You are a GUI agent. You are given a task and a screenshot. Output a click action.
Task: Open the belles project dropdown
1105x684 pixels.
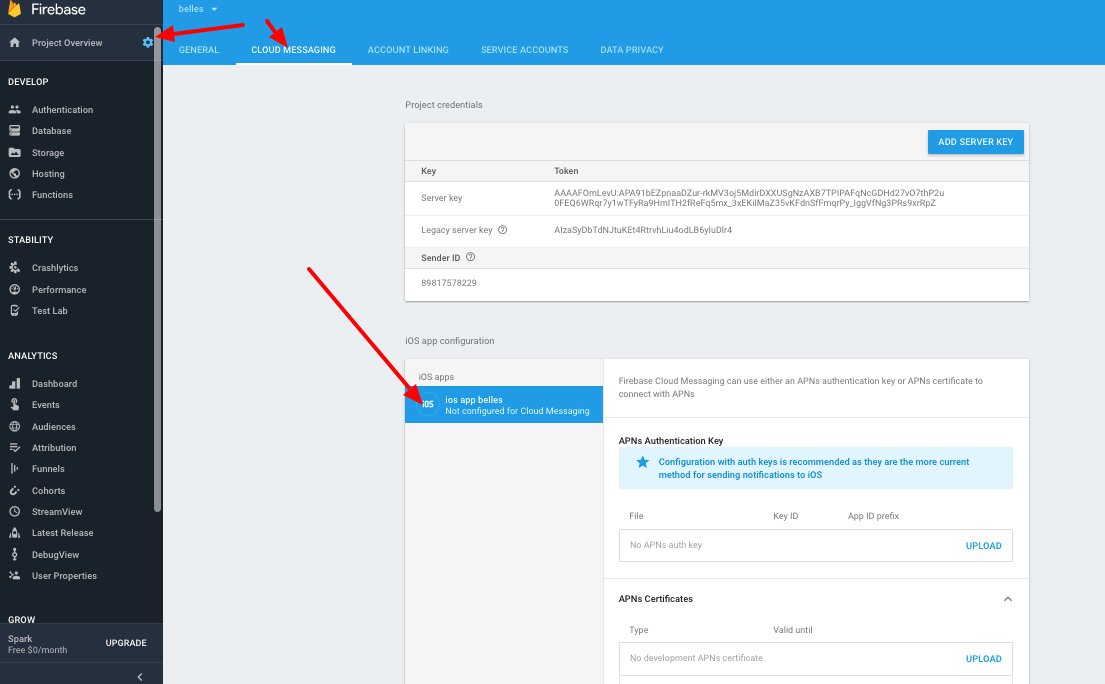click(x=198, y=9)
